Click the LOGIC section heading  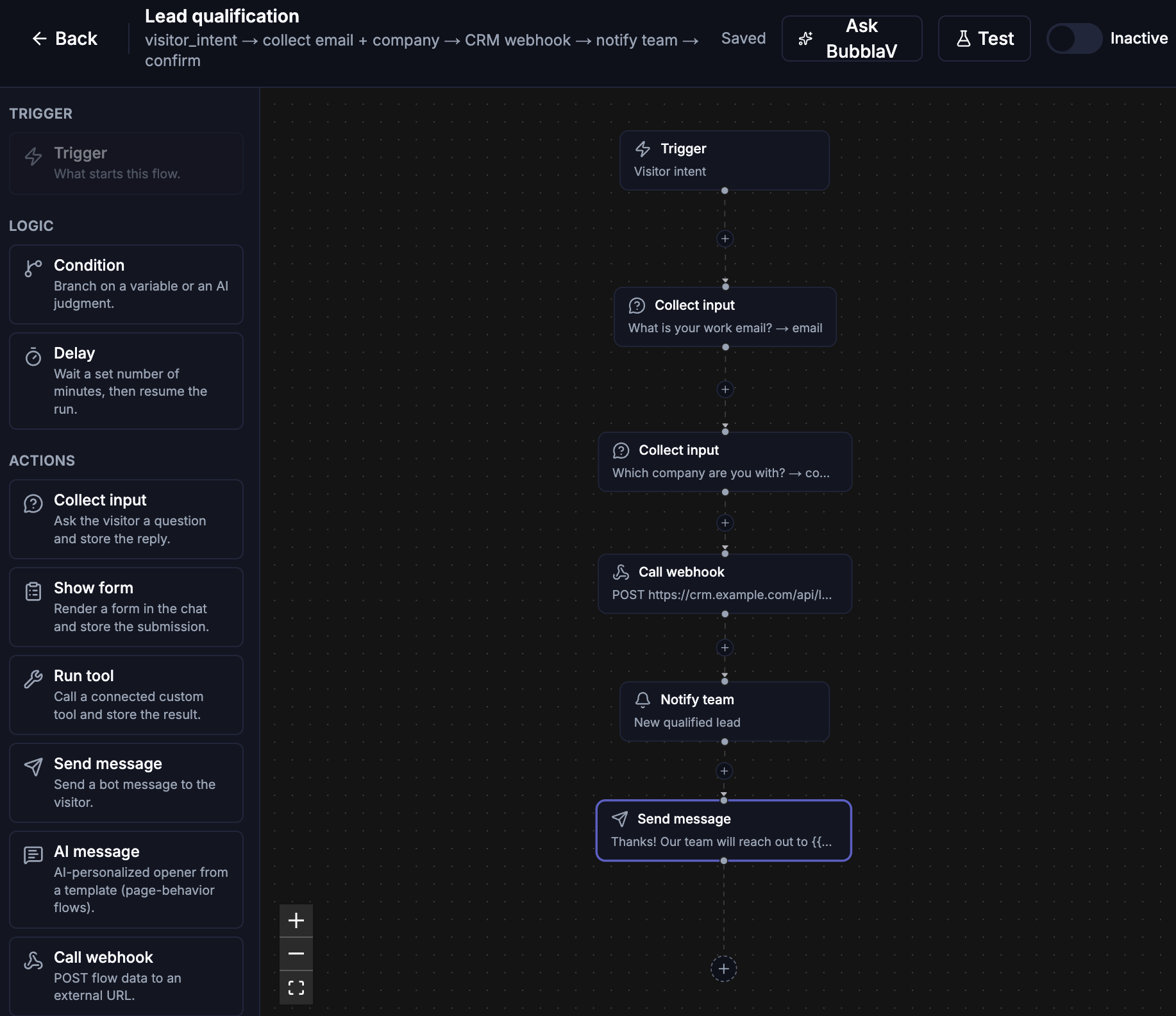[31, 226]
